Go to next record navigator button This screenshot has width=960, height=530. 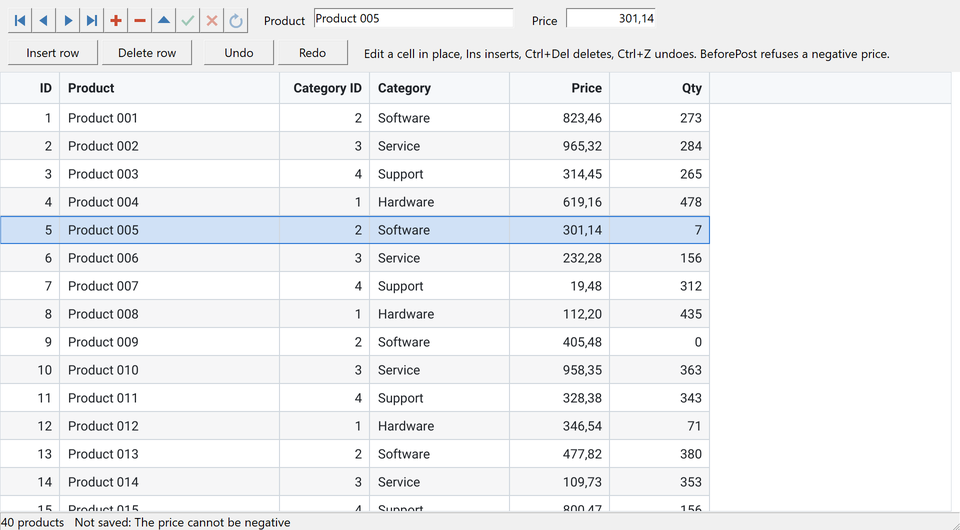pos(68,21)
